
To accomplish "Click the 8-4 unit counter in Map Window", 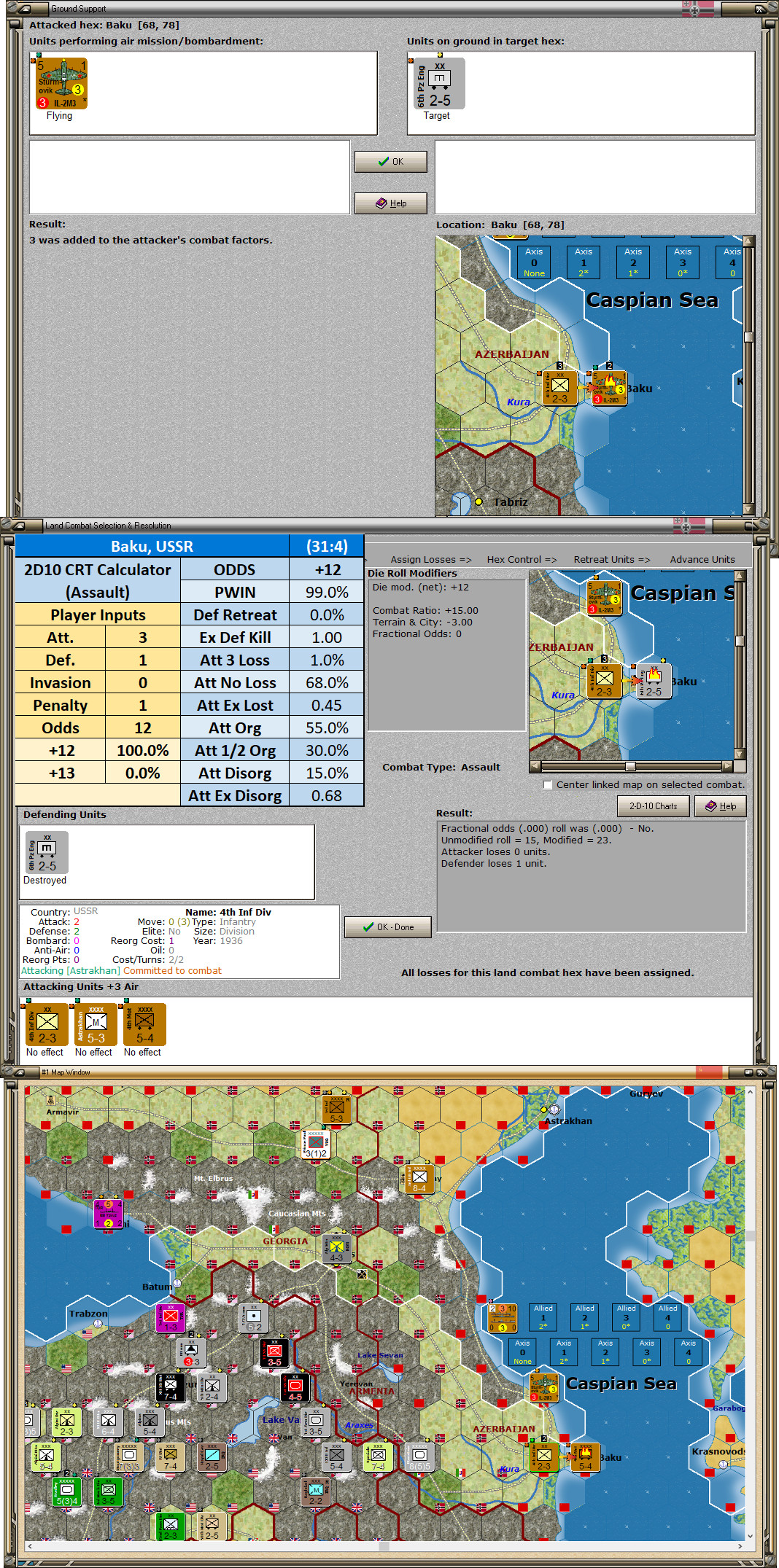I will pos(419,1179).
